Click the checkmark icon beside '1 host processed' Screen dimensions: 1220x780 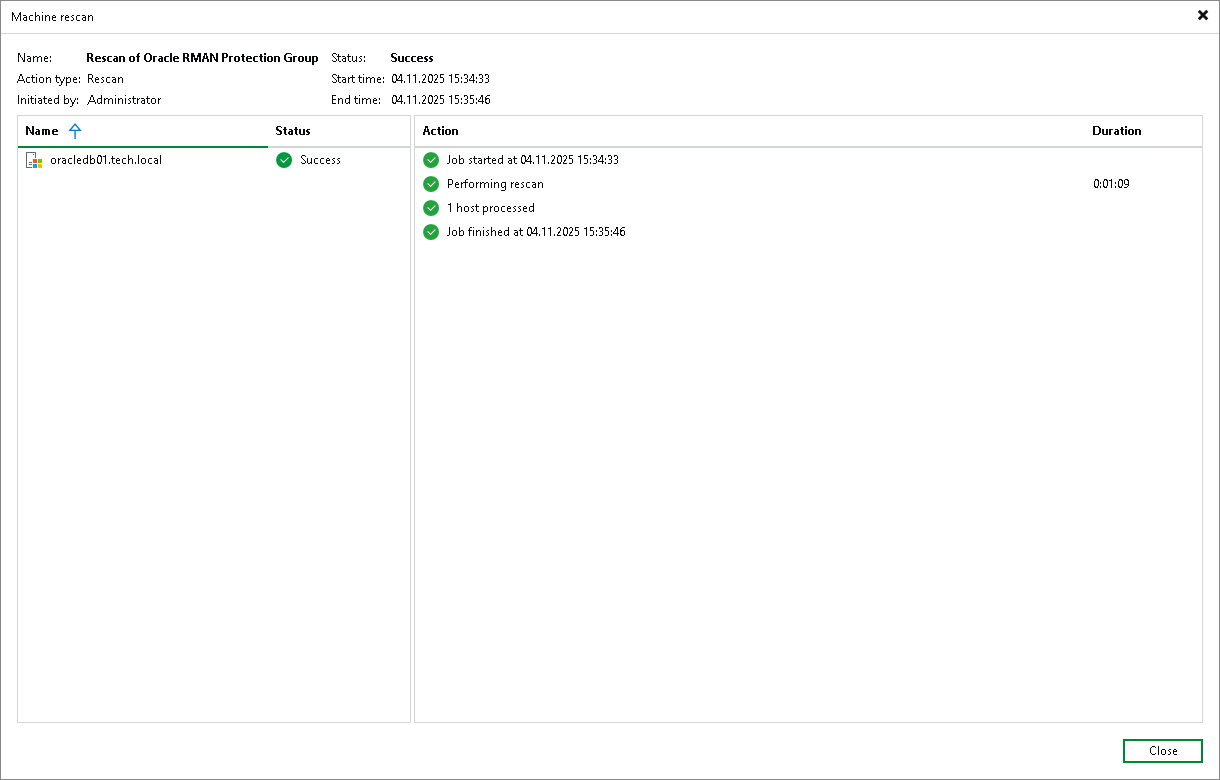431,208
